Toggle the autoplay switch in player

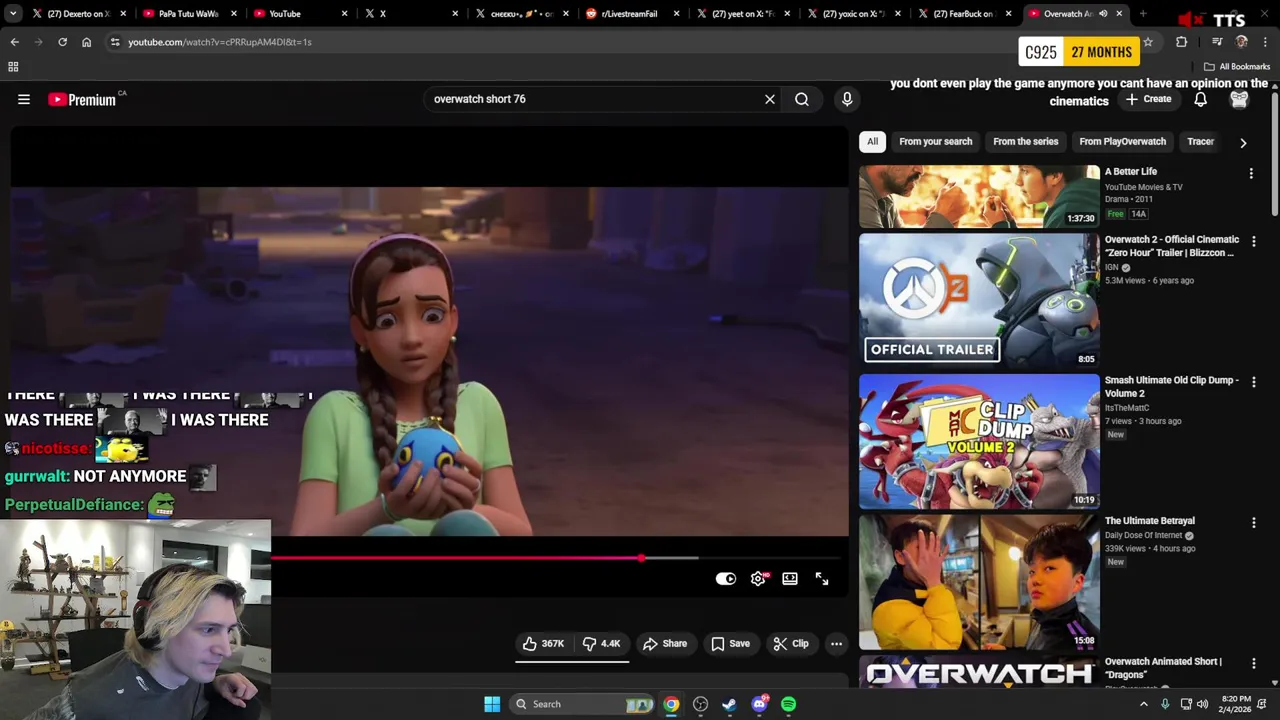[x=726, y=579]
